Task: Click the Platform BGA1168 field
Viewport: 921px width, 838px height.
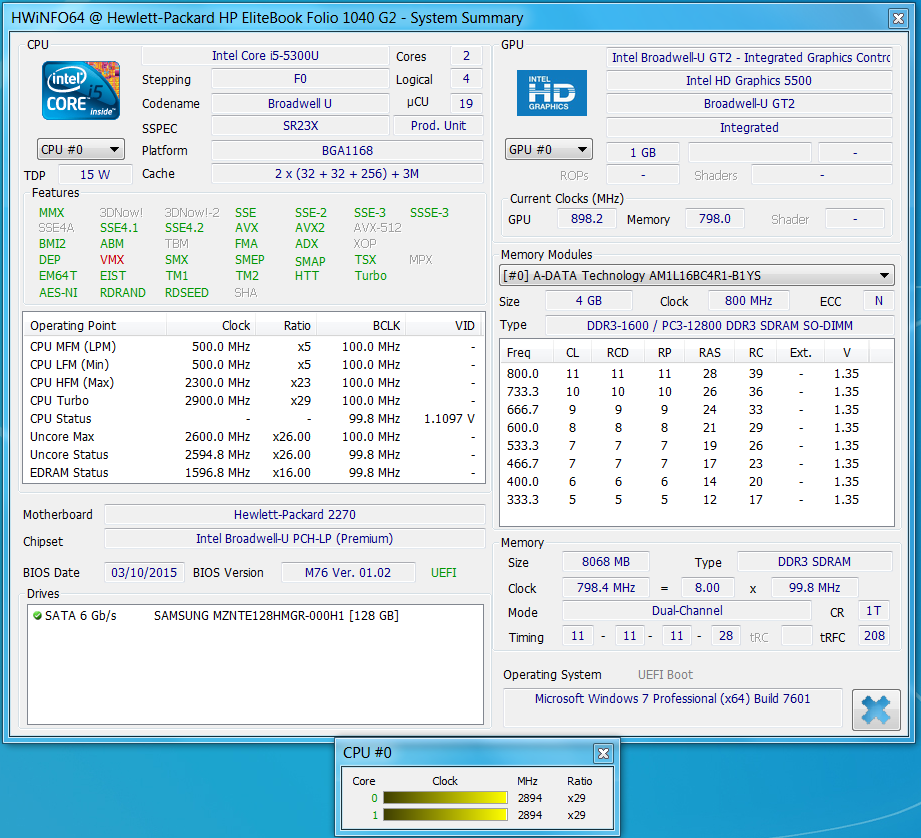Action: 347,150
